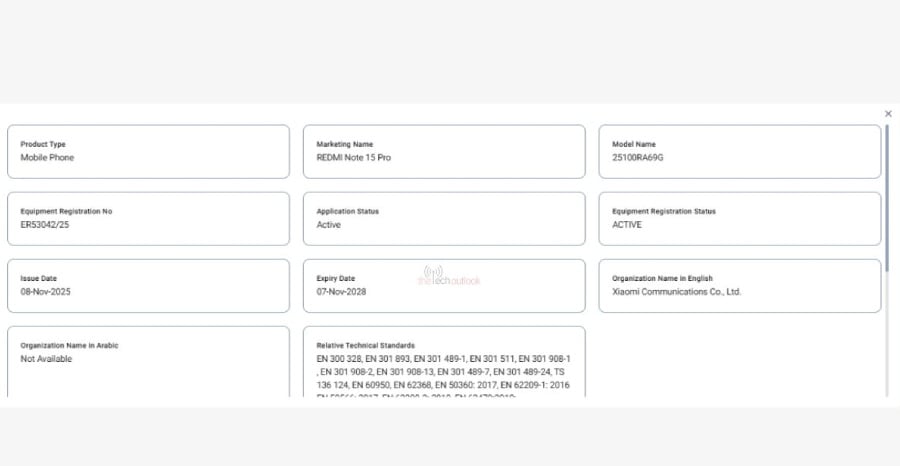The height and width of the screenshot is (466, 900).
Task: Click the expiry date 07-Nov-2028
Action: 341,292
